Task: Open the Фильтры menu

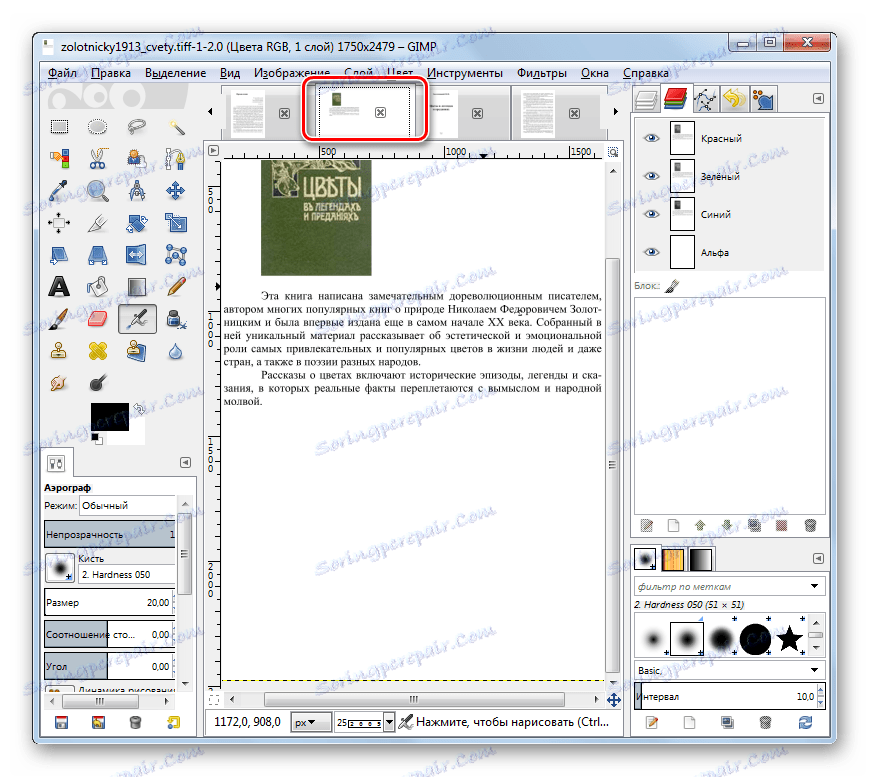Action: click(542, 73)
